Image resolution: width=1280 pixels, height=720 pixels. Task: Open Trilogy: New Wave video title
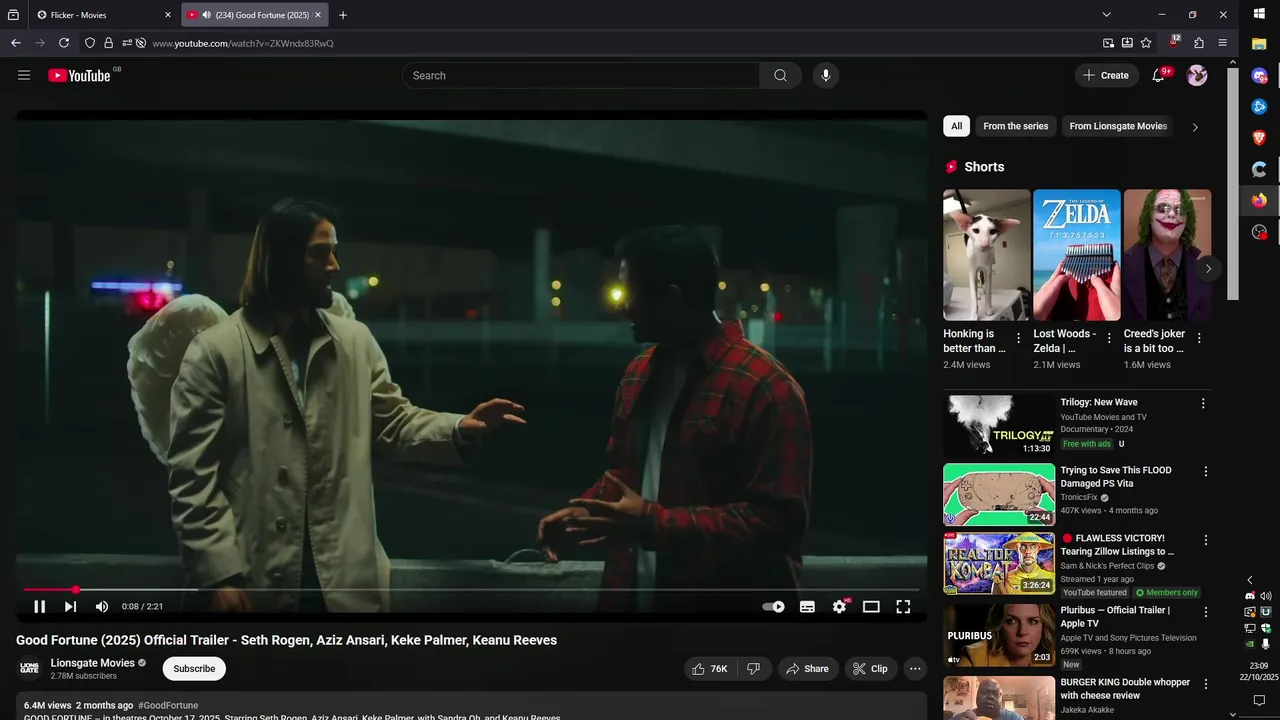coord(1099,402)
